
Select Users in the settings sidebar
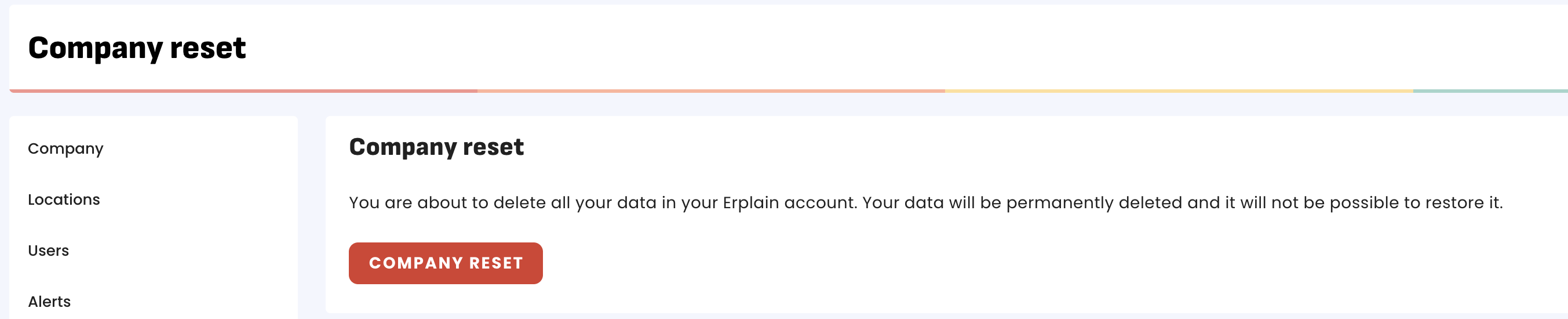(49, 251)
